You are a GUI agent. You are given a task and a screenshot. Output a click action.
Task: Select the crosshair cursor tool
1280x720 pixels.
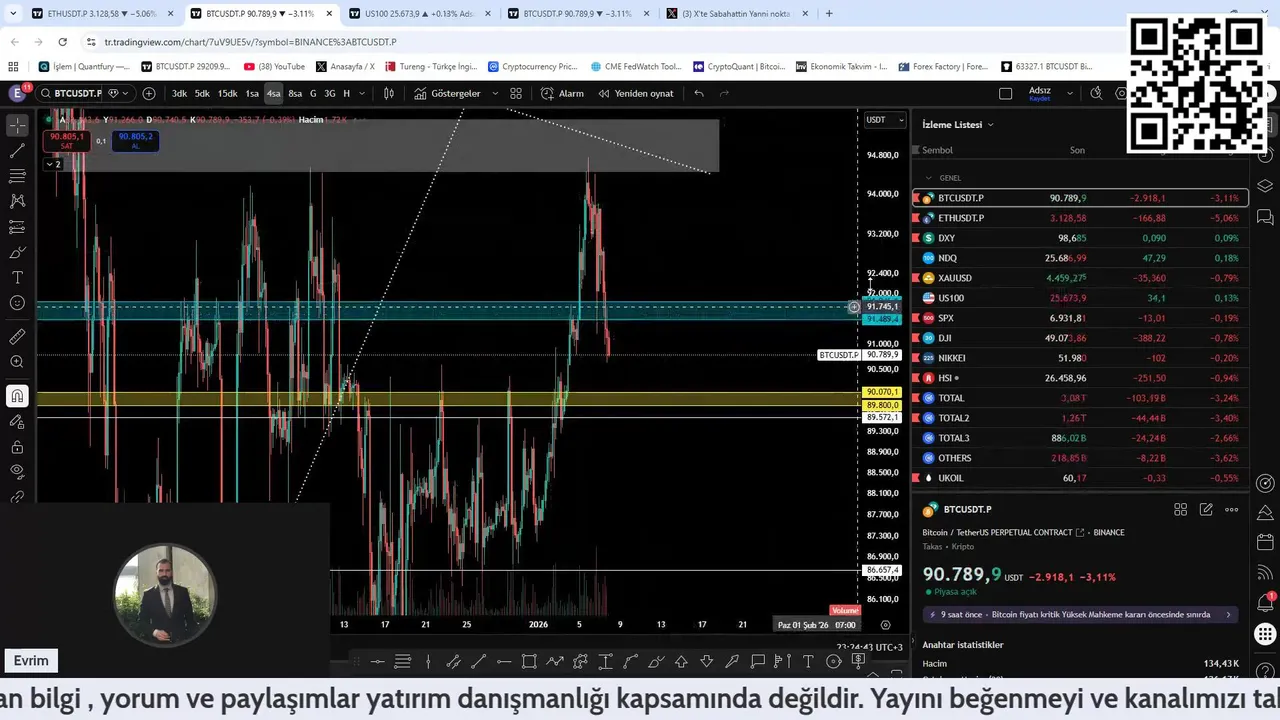tap(17, 126)
